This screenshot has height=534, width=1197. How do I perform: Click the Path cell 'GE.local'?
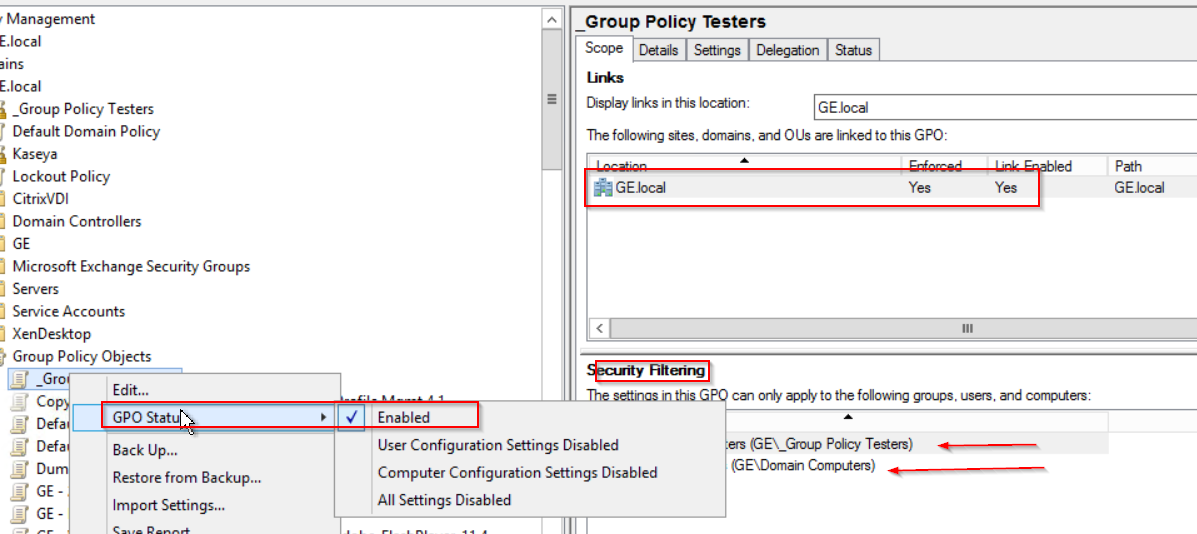coord(1139,188)
